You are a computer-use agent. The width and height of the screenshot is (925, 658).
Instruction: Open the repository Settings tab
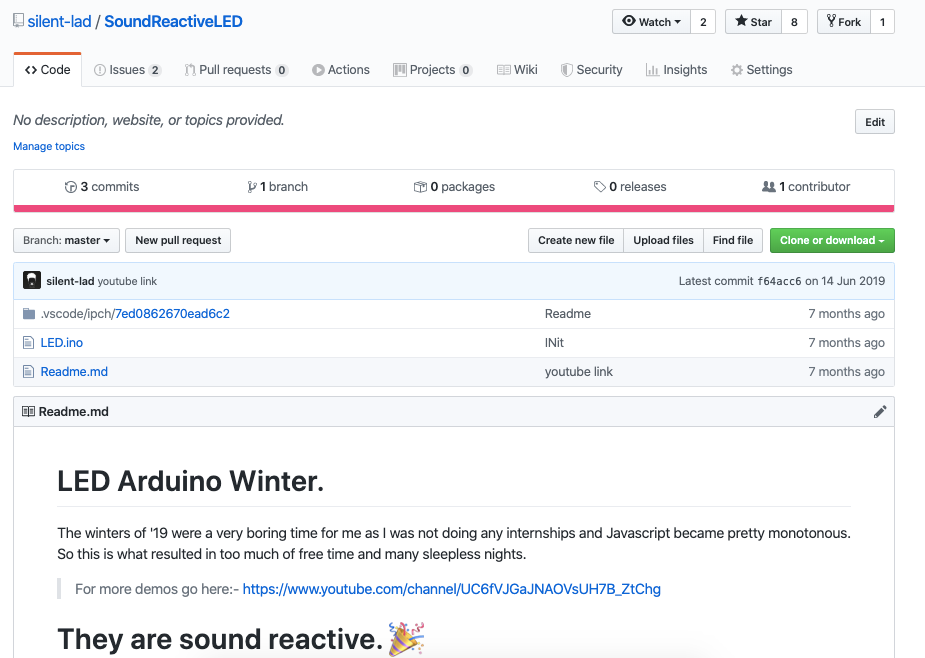pos(762,70)
